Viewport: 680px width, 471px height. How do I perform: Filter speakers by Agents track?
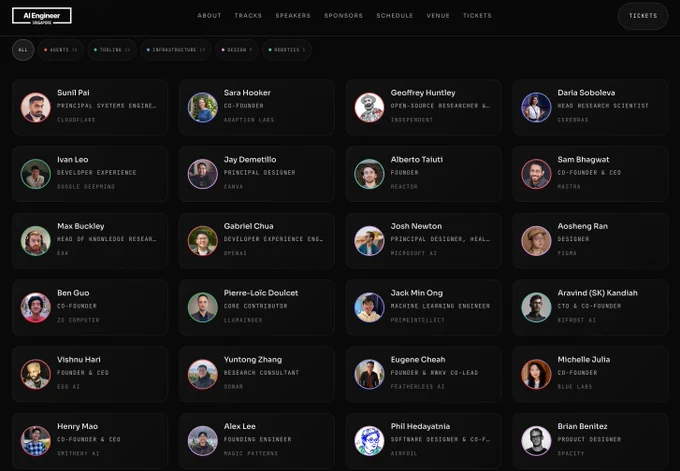pyautogui.click(x=61, y=50)
